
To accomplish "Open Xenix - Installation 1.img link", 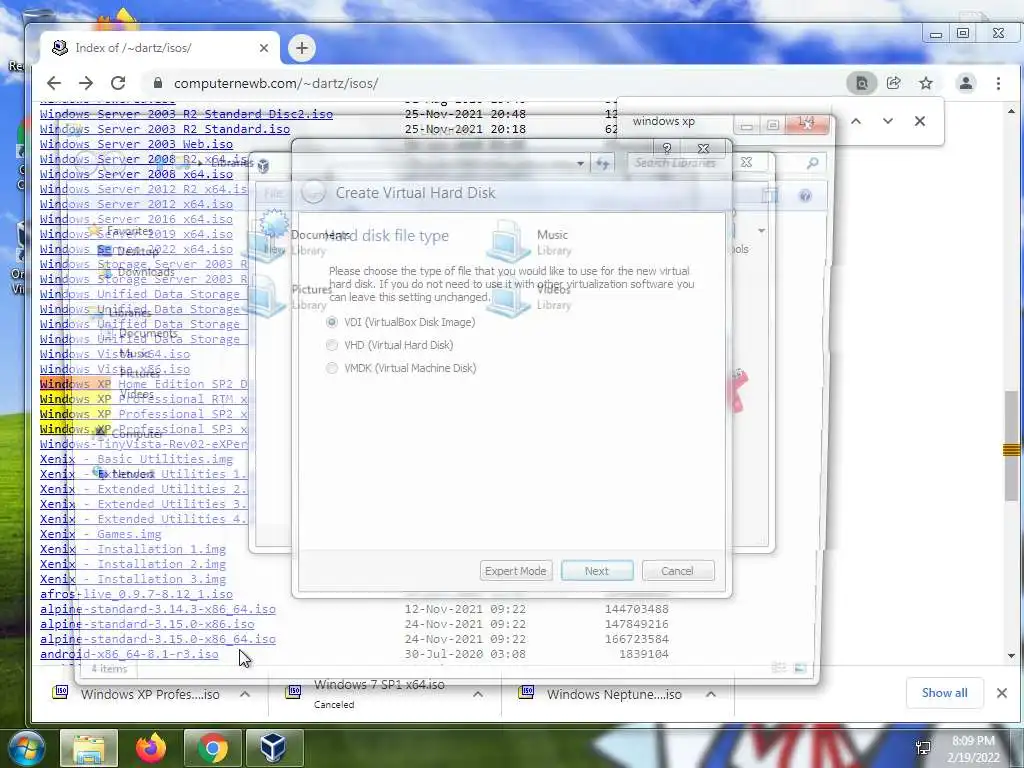I will click(x=133, y=549).
